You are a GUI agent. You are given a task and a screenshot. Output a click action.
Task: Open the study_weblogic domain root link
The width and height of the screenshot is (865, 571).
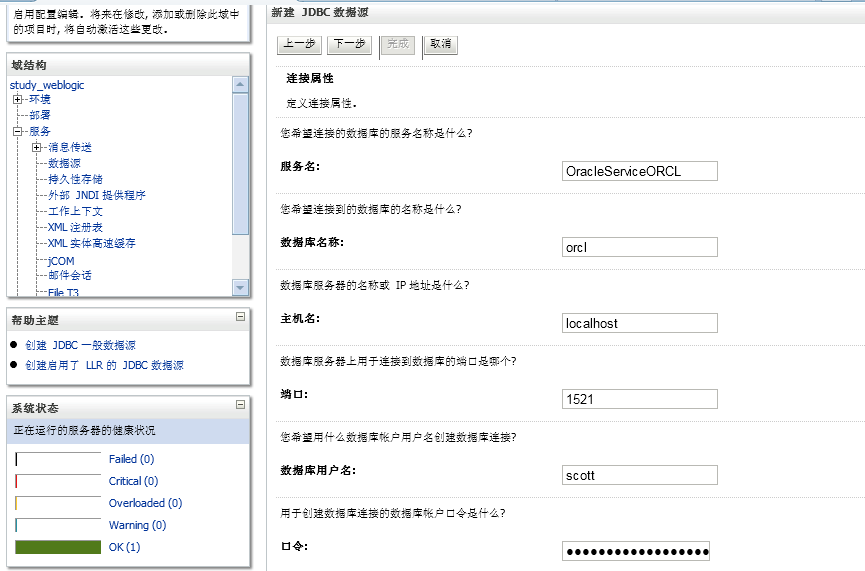click(47, 85)
